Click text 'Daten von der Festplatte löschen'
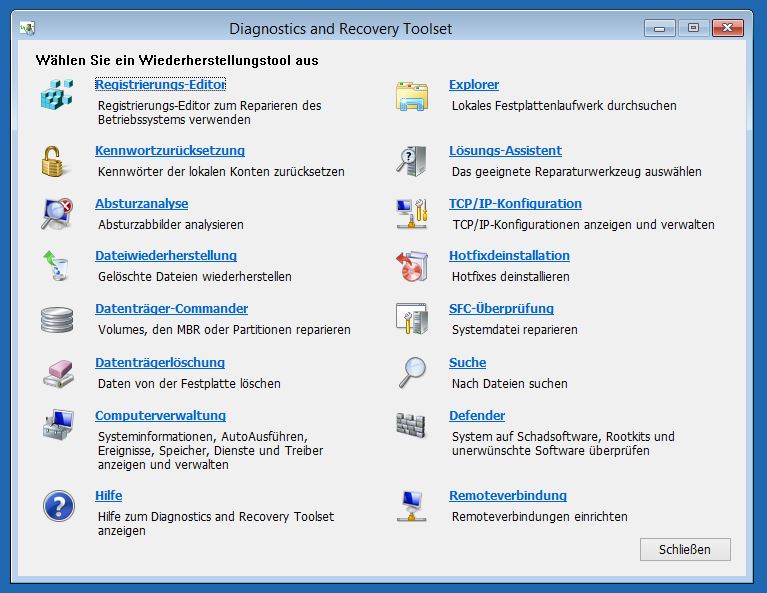The height and width of the screenshot is (593, 767). [189, 384]
